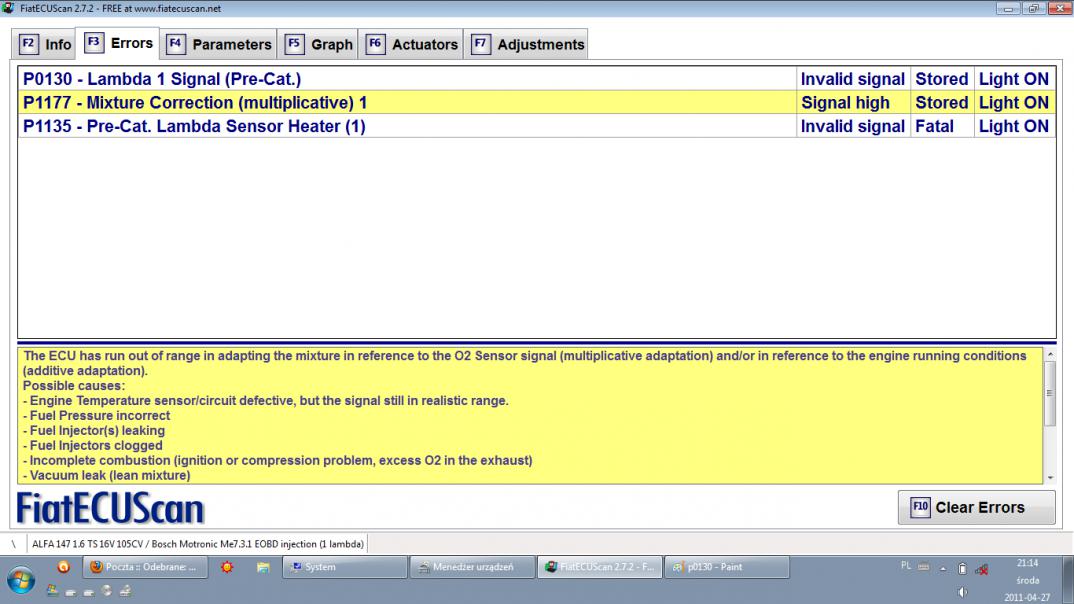Screen dimensions: 1074x604
Task: Click the F2 key icon on Info tab
Action: coord(28,44)
